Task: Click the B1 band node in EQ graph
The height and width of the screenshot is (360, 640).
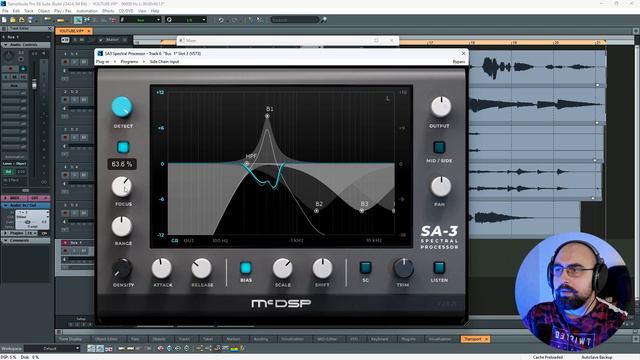Action: [267, 116]
